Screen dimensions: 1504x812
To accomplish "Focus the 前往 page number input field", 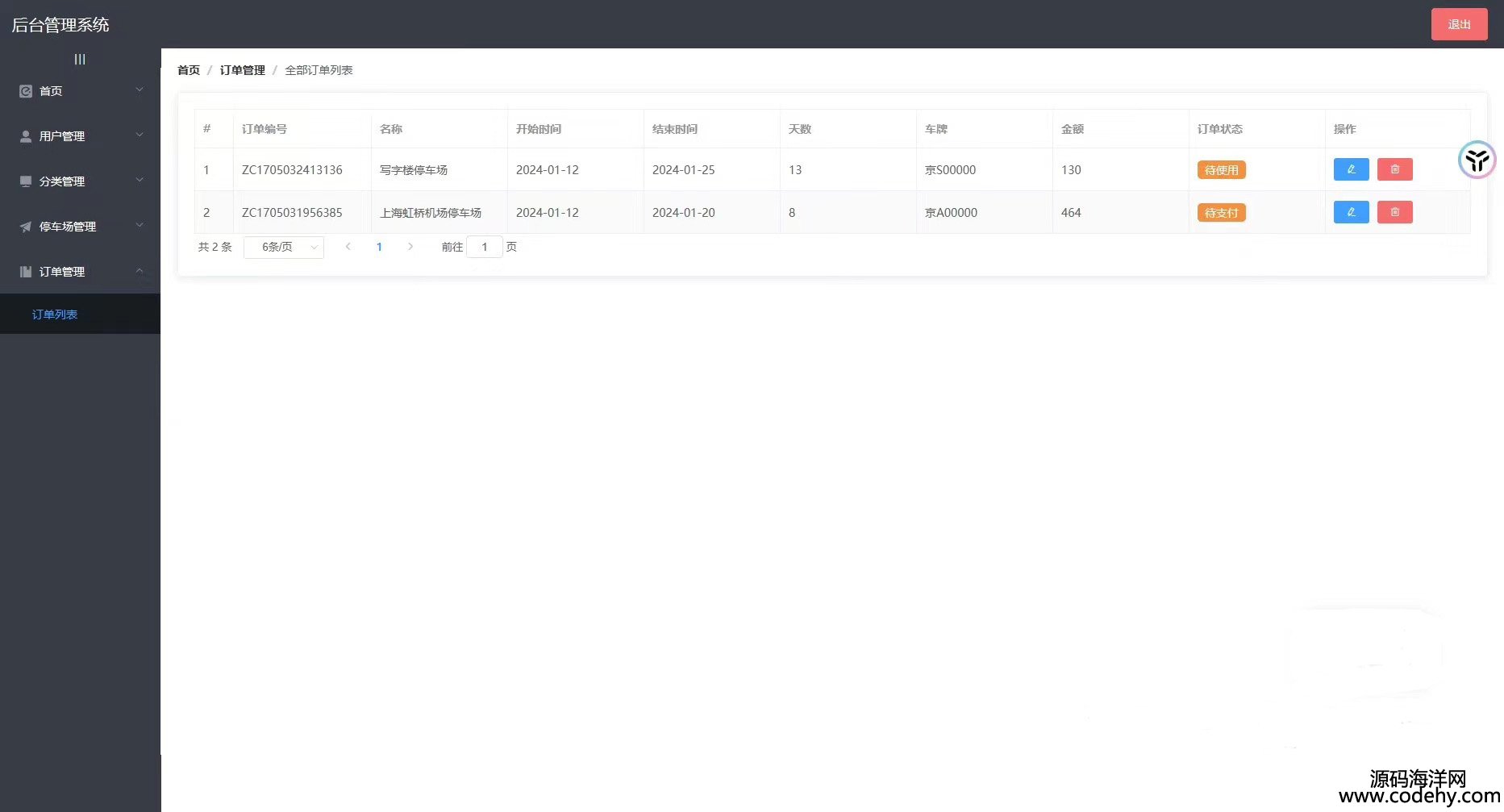I will [x=485, y=247].
